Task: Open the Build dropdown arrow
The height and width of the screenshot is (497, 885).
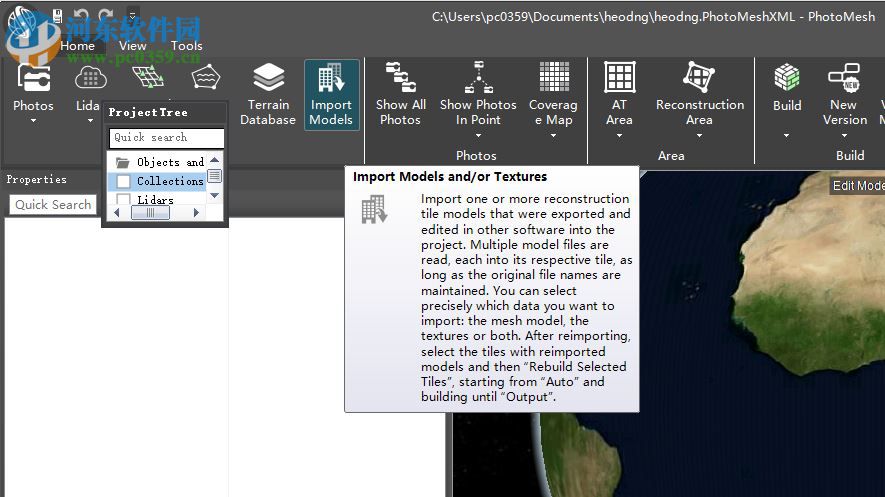Action: click(x=787, y=135)
